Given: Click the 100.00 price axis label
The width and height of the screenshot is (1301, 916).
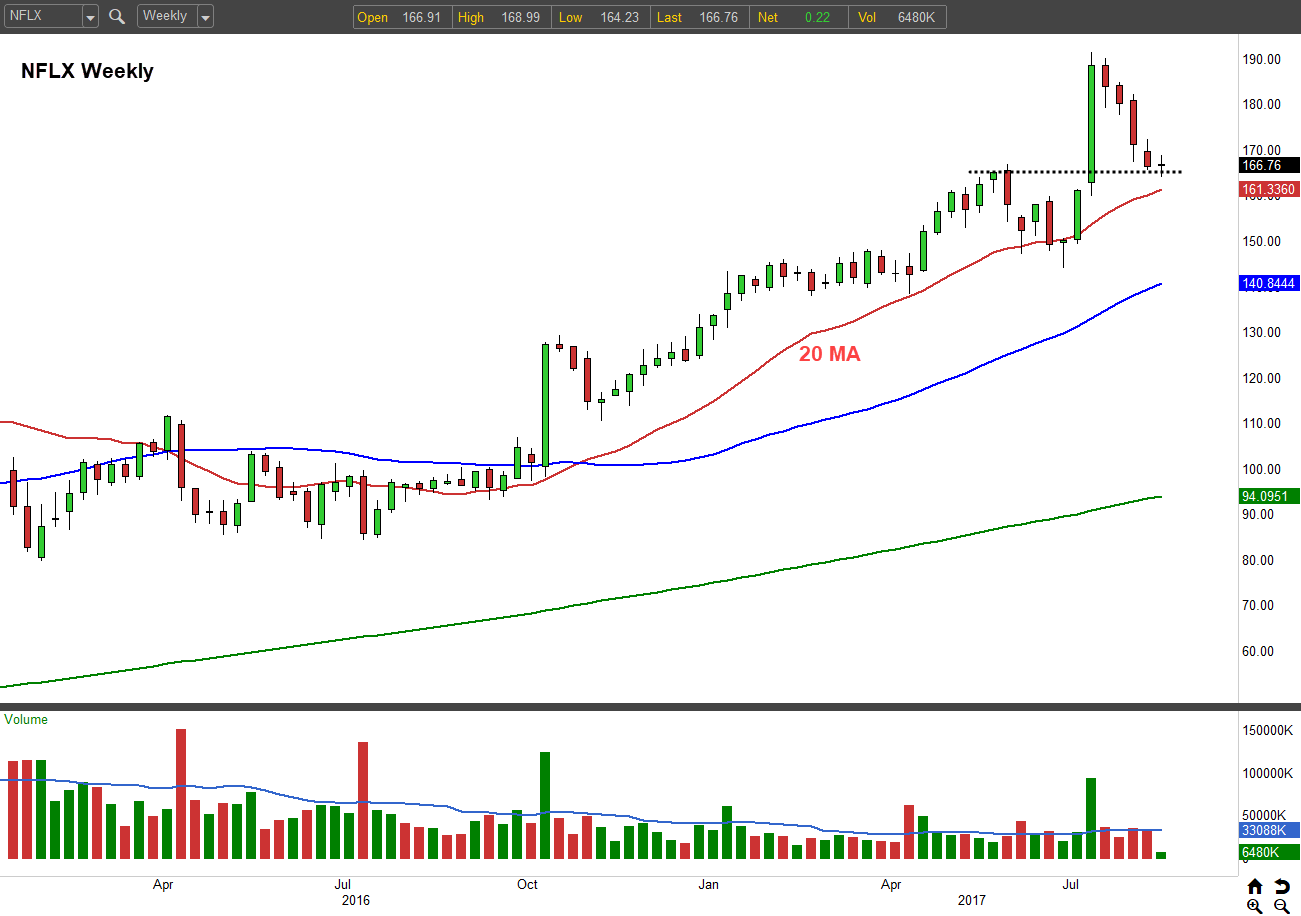Looking at the screenshot, I should pyautogui.click(x=1262, y=469).
